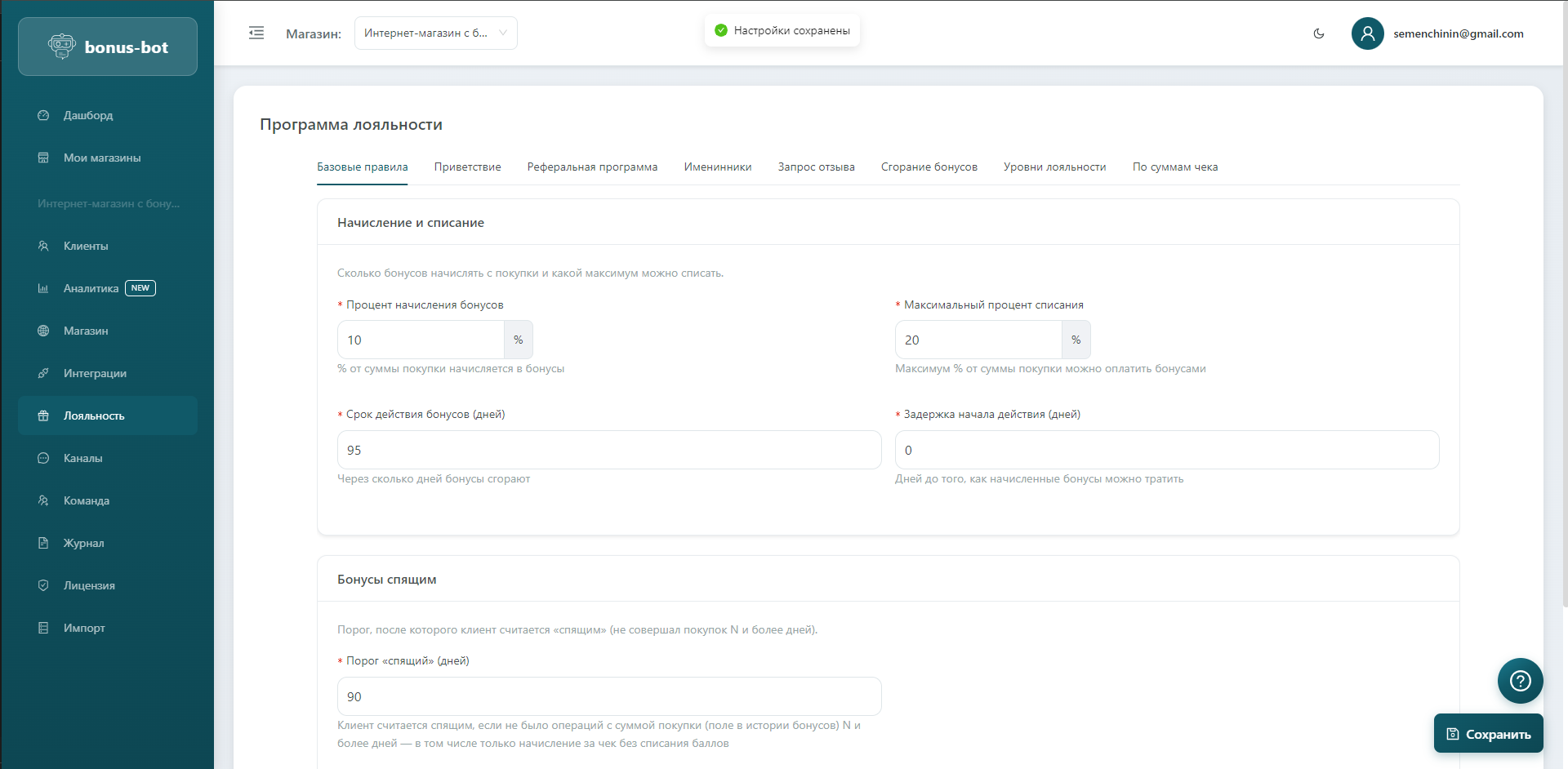
Task: Open the Уровни лояльности tab
Action: [x=1054, y=167]
